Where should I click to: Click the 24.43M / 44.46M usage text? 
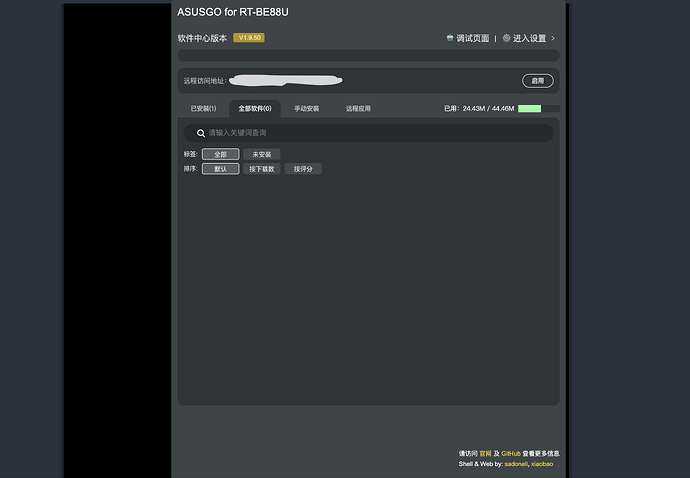tap(488, 108)
